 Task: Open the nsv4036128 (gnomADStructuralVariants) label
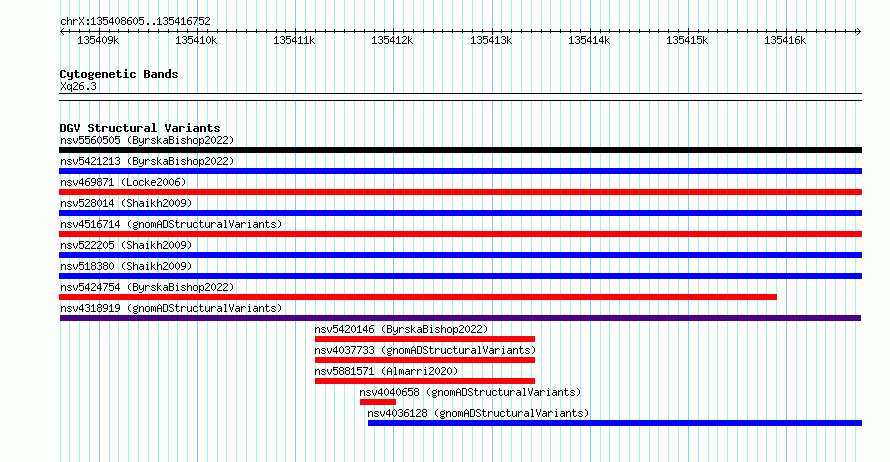point(478,413)
